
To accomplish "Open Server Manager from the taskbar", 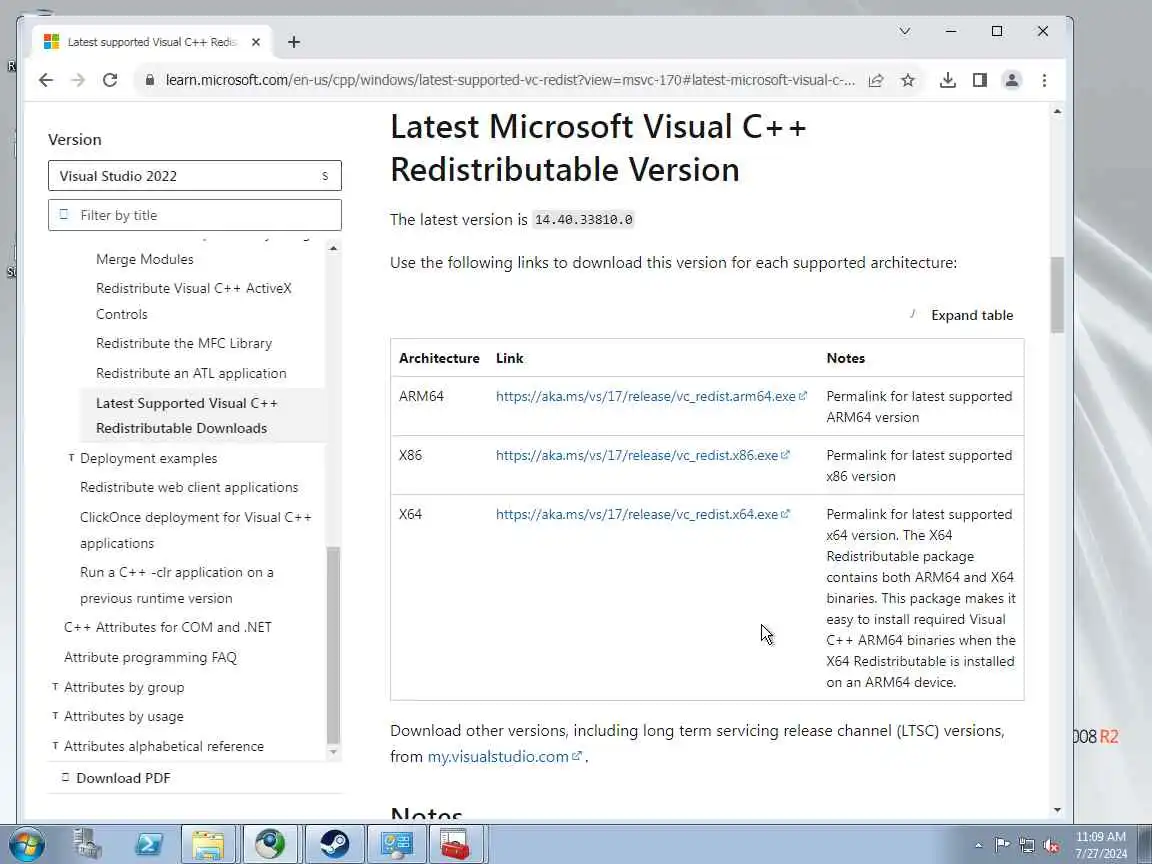I will tap(87, 843).
